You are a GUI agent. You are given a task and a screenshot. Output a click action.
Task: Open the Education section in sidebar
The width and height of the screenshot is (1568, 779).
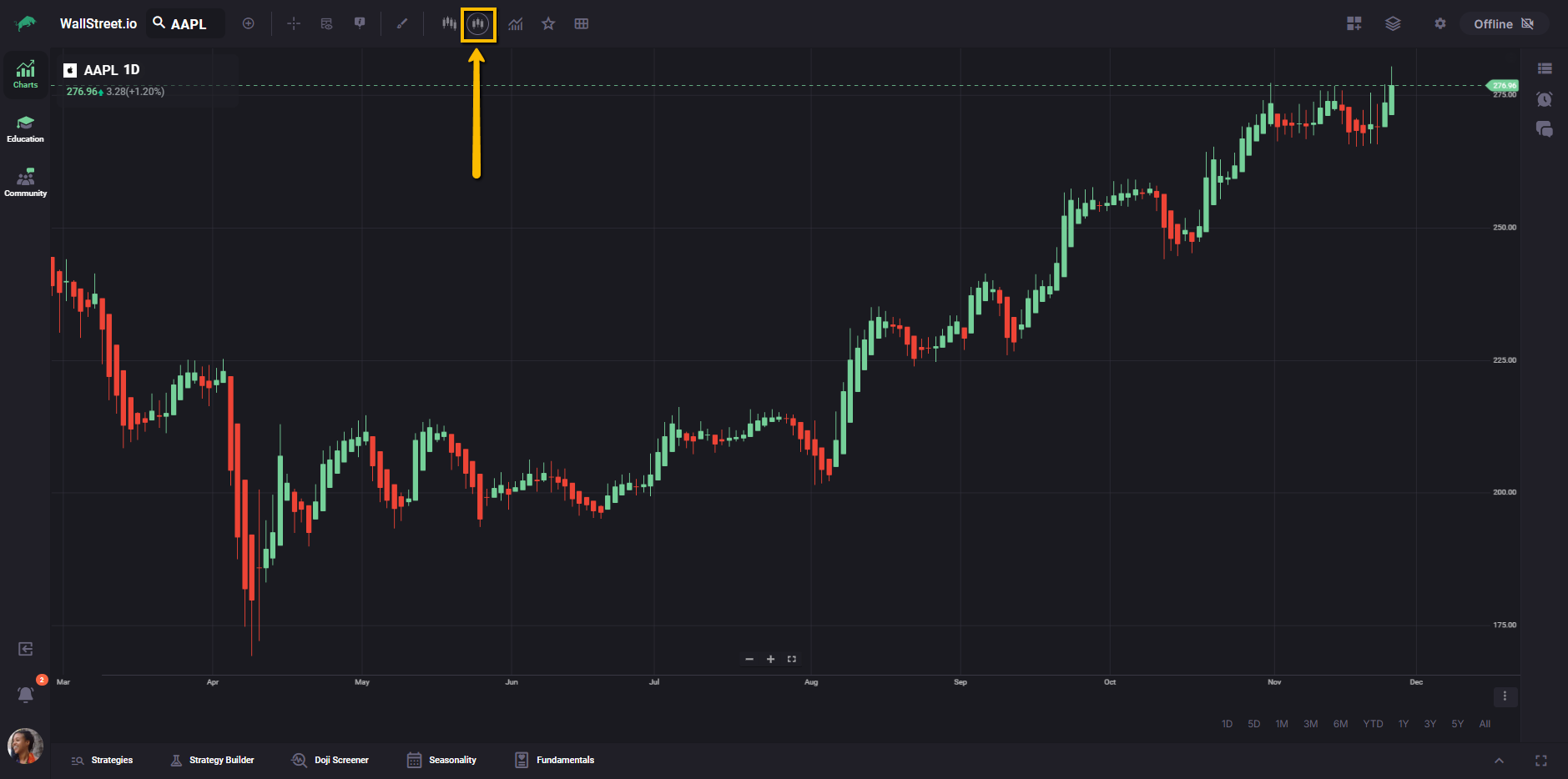click(25, 128)
